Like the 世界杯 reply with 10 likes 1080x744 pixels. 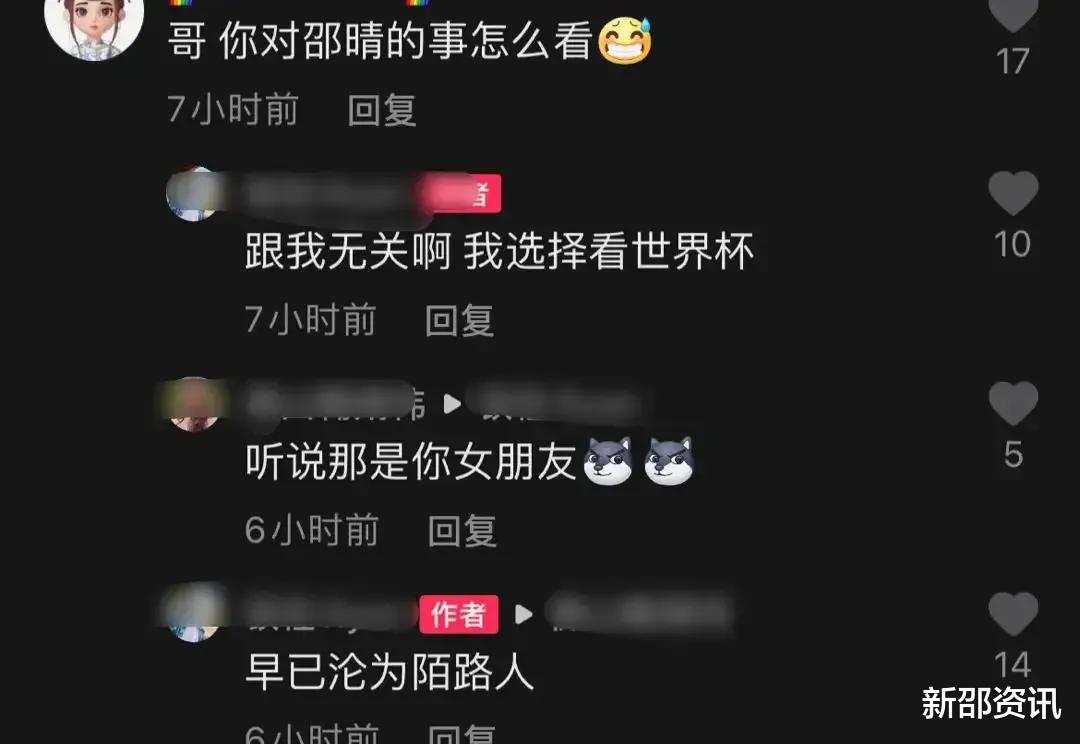coord(1013,193)
